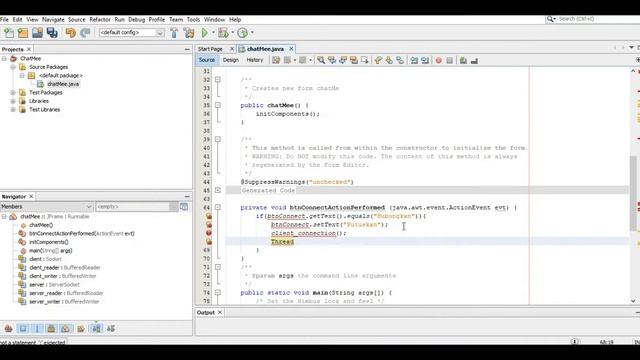Select the Source view button
This screenshot has width=640, height=360.
click(207, 60)
